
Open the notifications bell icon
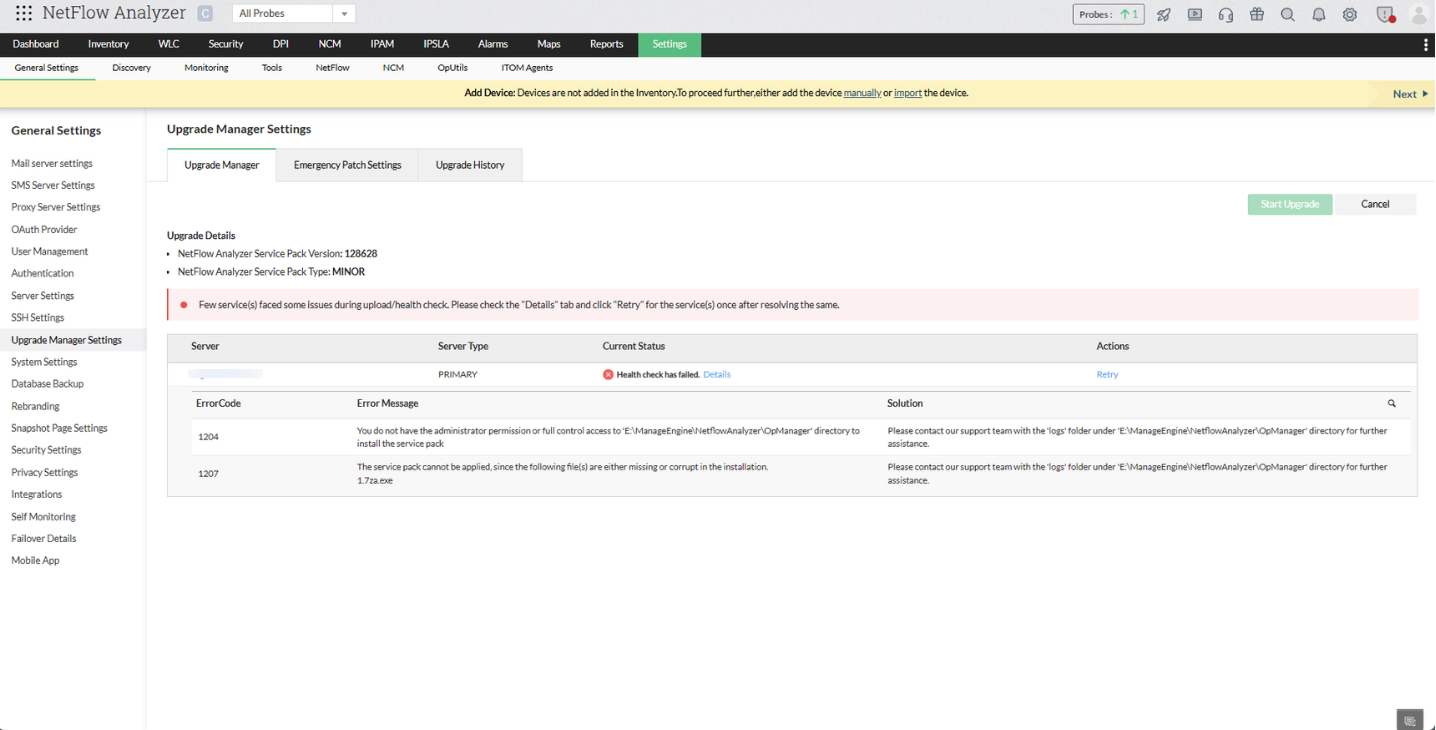tap(1319, 14)
